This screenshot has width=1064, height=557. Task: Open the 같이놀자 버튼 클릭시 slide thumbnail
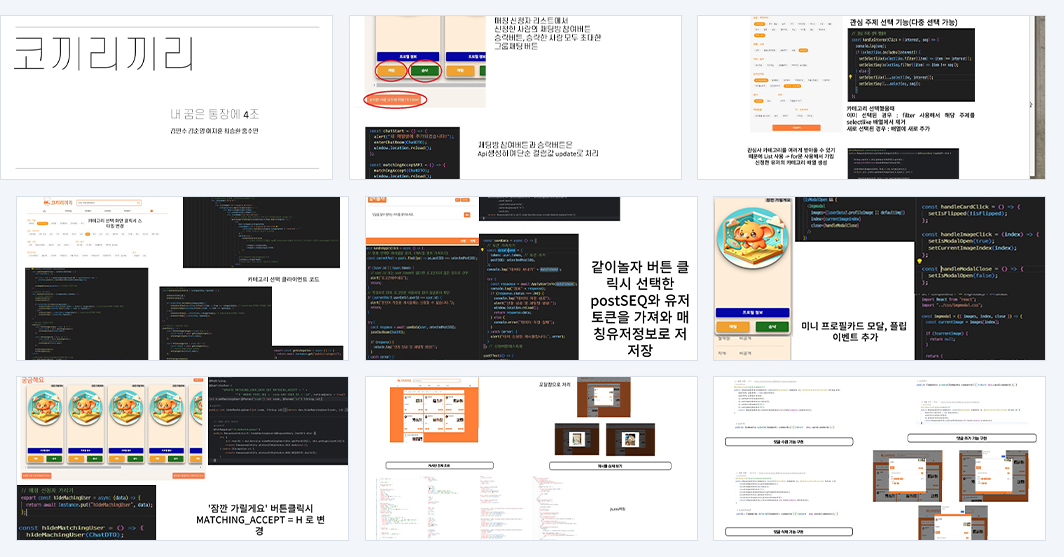[x=531, y=278]
